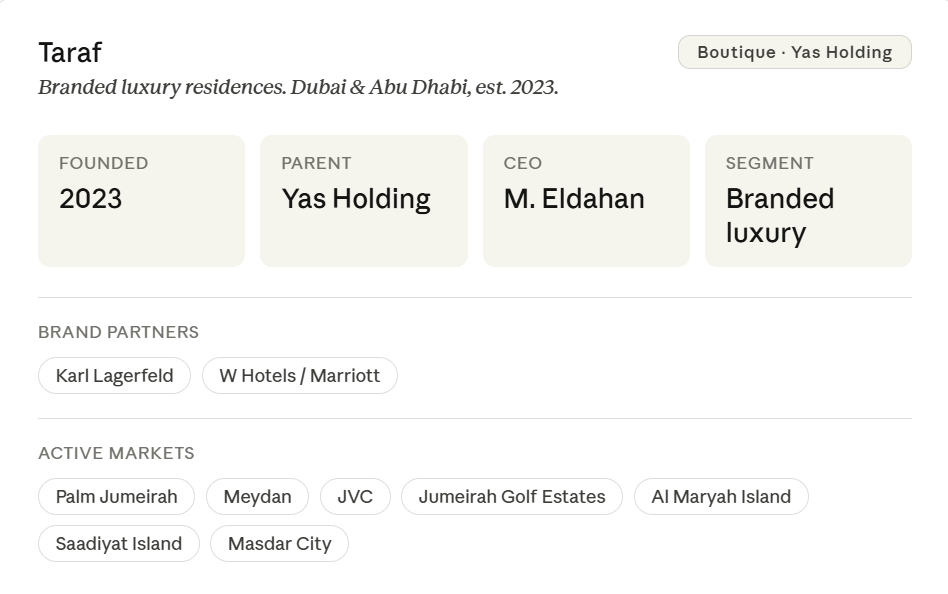Choose the Palm Jumeirah market tag

pos(117,497)
